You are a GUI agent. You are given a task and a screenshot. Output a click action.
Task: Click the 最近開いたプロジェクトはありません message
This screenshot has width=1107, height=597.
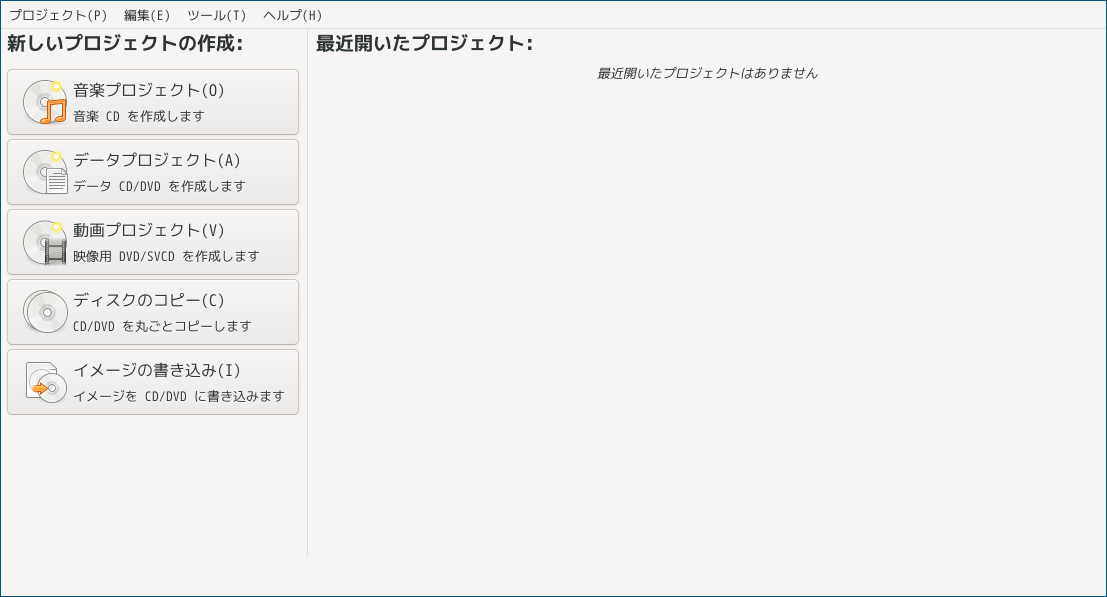(708, 73)
